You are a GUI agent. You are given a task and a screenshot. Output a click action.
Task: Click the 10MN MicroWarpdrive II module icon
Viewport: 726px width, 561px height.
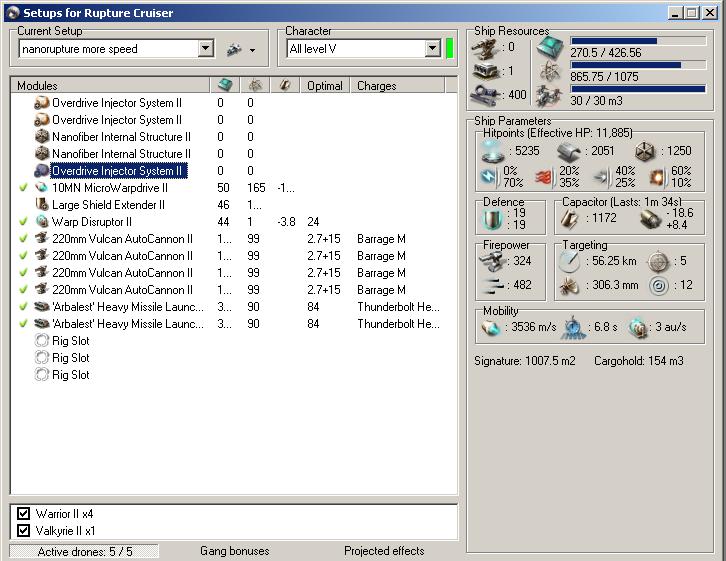click(42, 187)
